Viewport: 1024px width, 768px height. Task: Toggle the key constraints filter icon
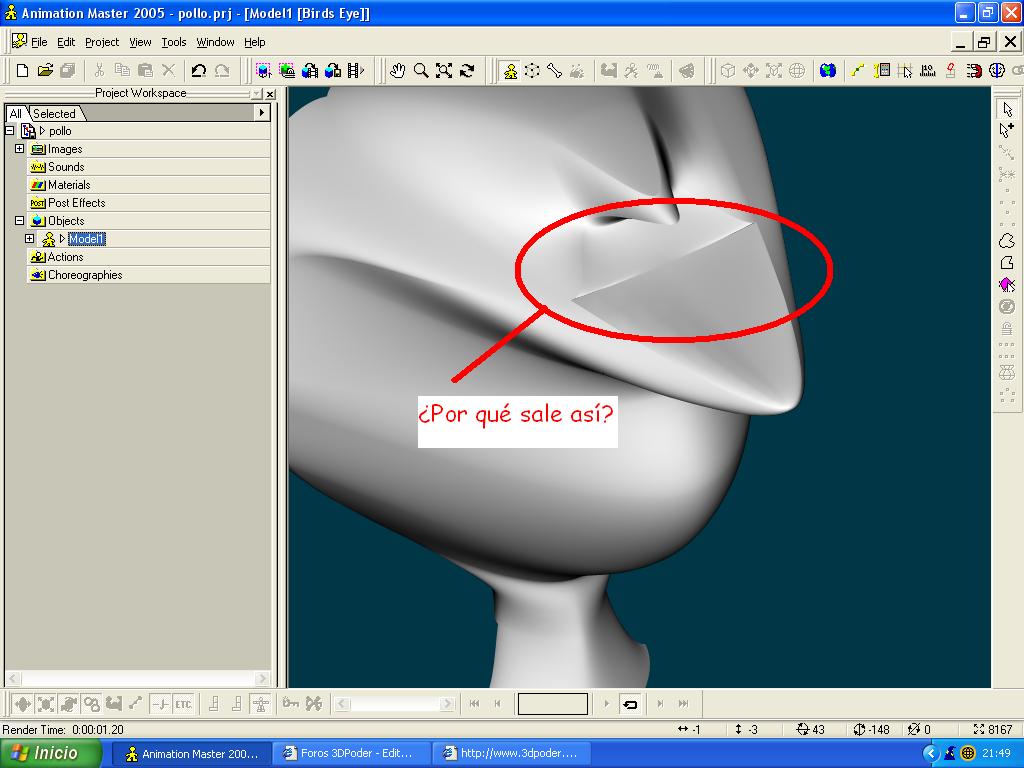tap(91, 704)
